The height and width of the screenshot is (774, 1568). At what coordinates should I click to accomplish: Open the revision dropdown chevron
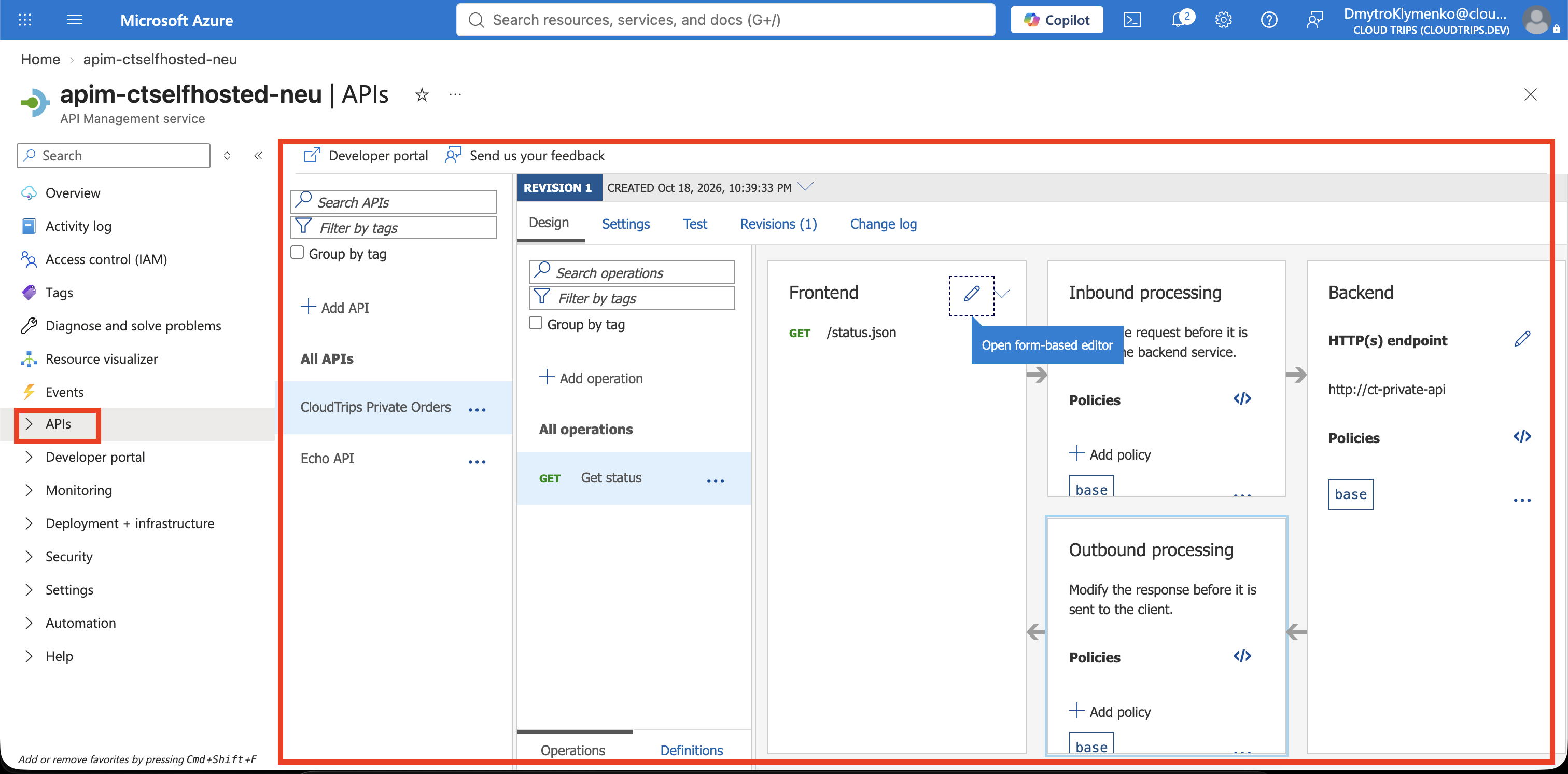tap(805, 187)
